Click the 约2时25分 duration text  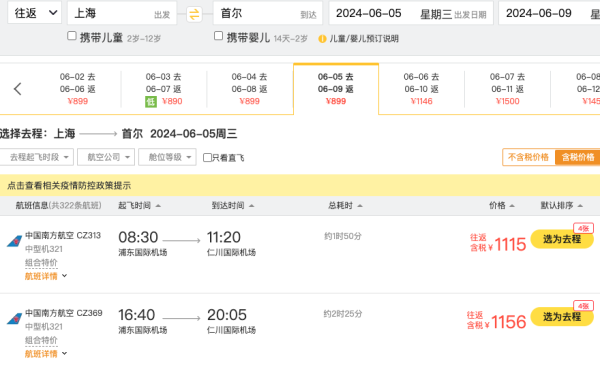343,314
